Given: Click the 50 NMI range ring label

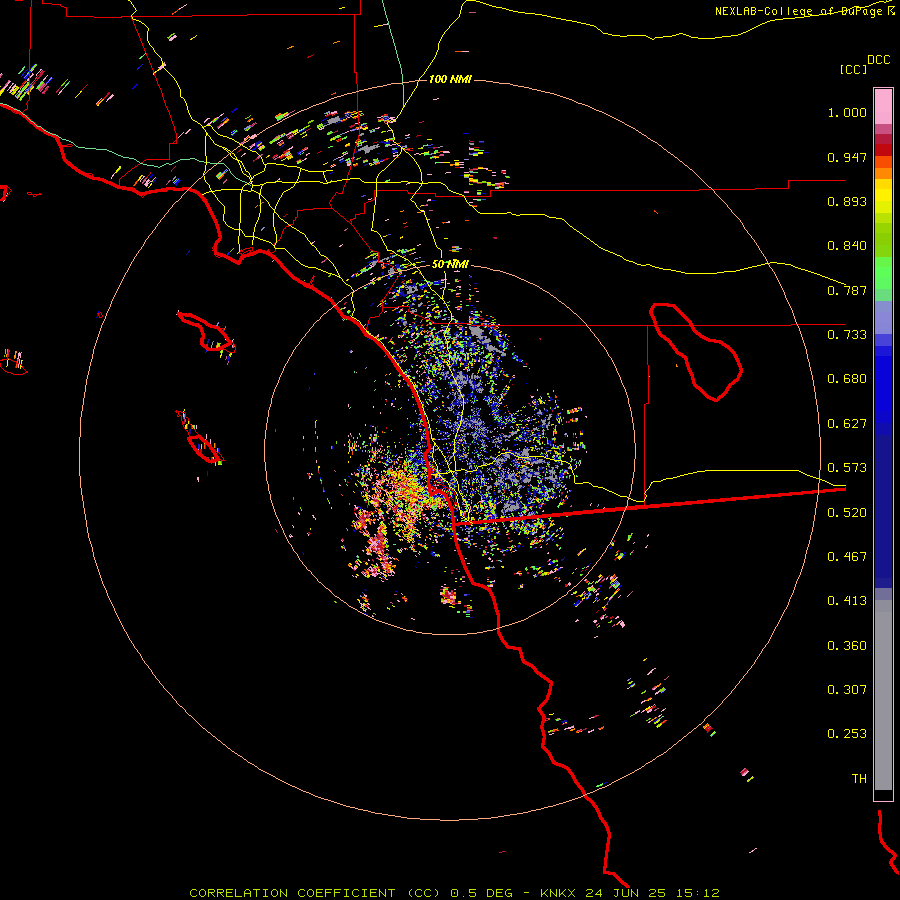Looking at the screenshot, I should click(x=450, y=264).
